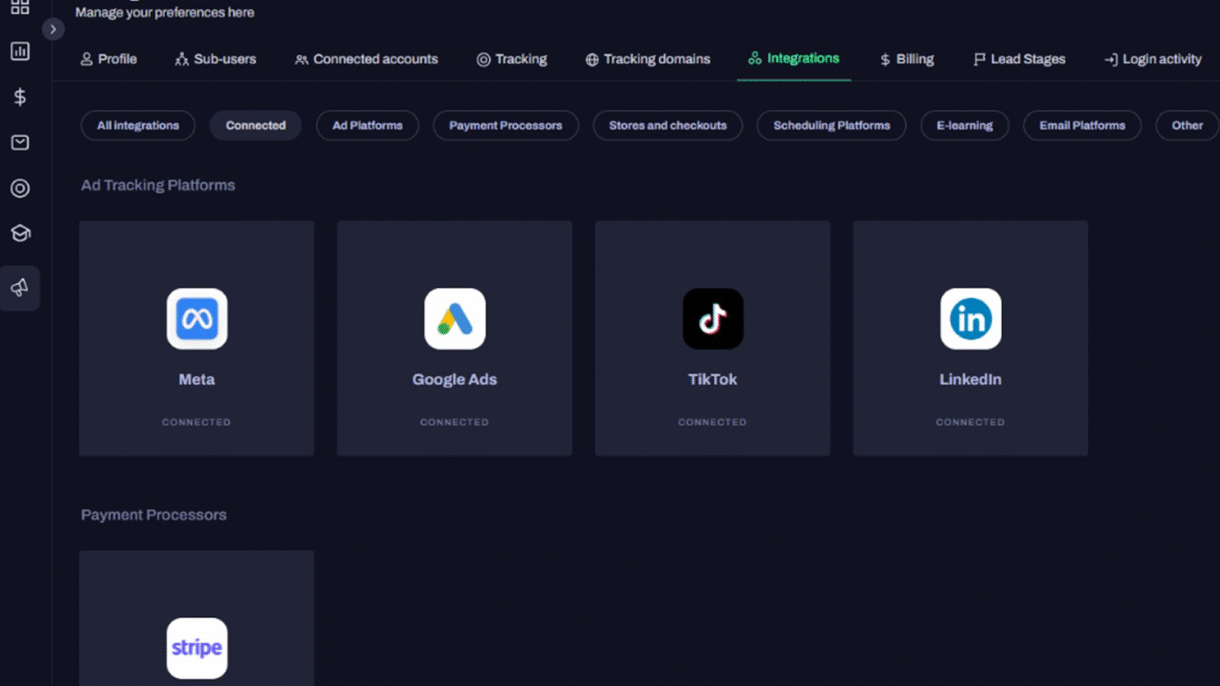Viewport: 1220px width, 686px height.
Task: Select the Connected filter pill
Action: coord(256,126)
